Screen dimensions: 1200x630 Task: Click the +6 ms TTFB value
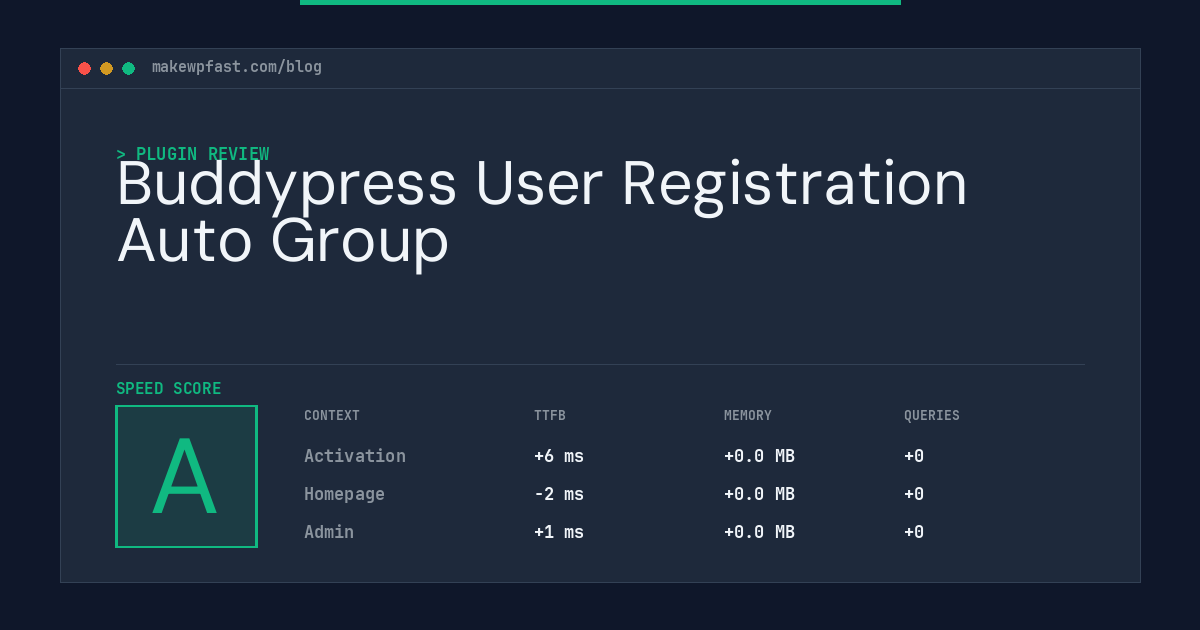[559, 456]
